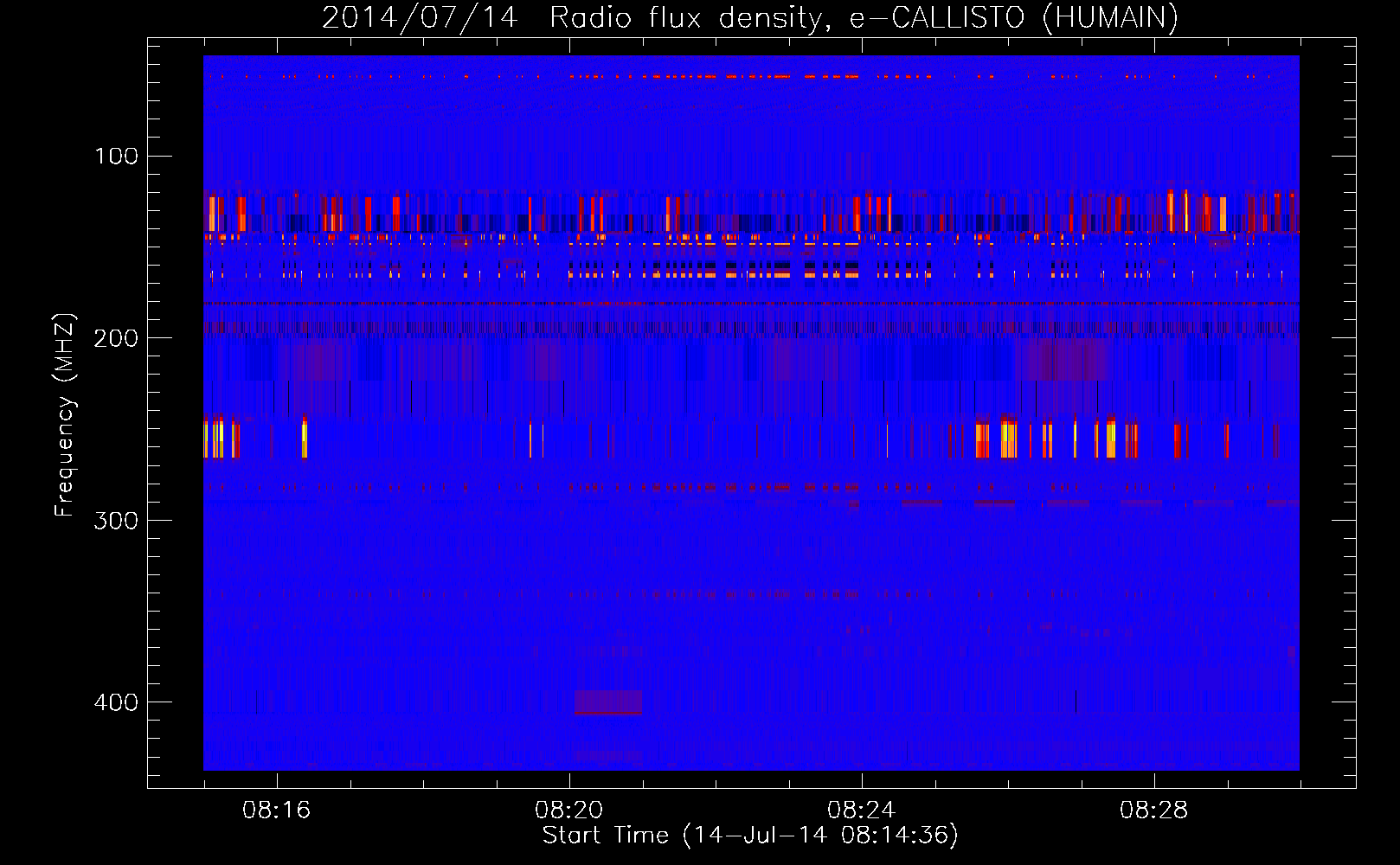Click the 200 frequency tick label
This screenshot has width=1400, height=865.
(x=116, y=338)
